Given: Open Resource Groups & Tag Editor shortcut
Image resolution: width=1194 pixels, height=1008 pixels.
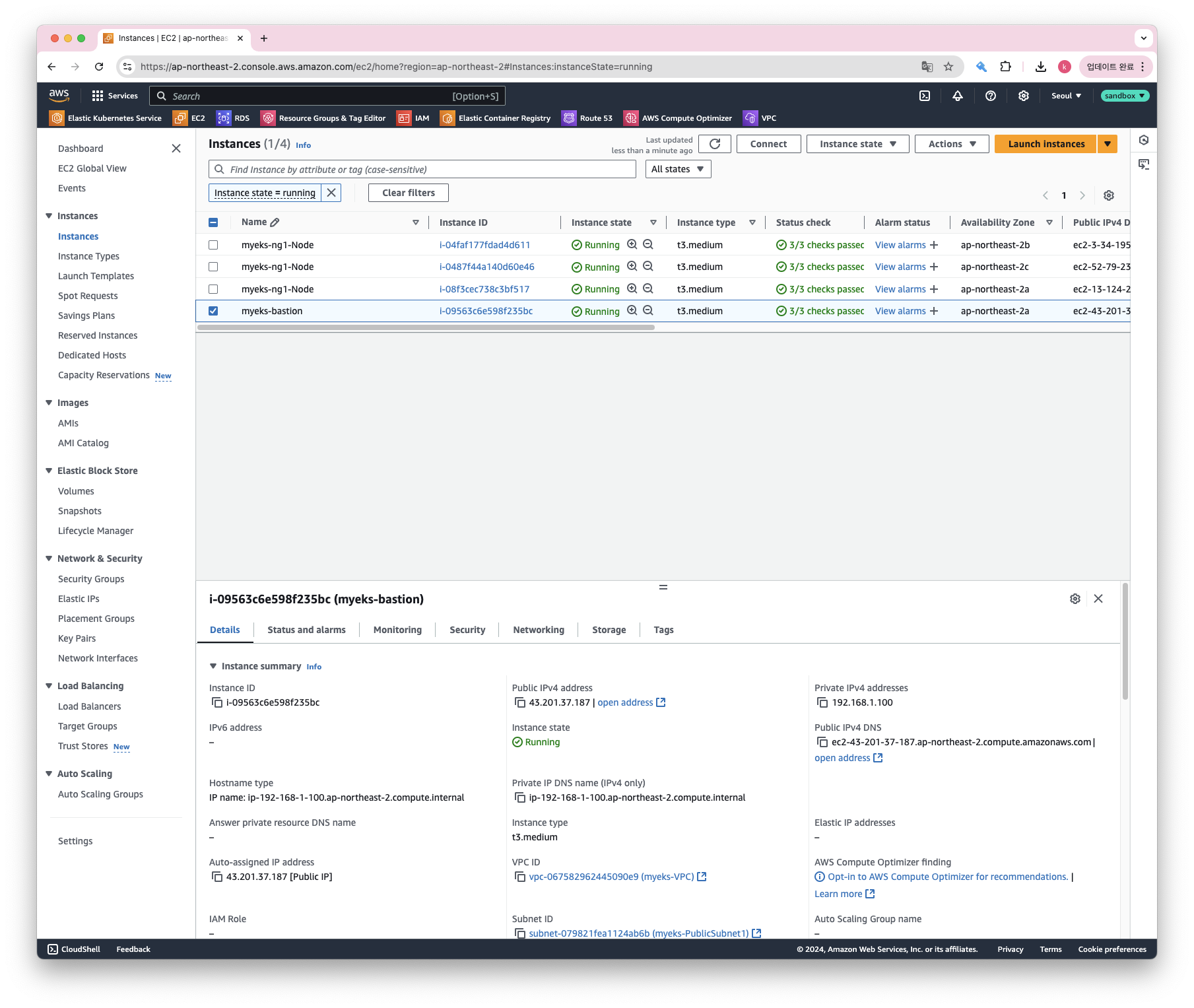Looking at the screenshot, I should (323, 118).
